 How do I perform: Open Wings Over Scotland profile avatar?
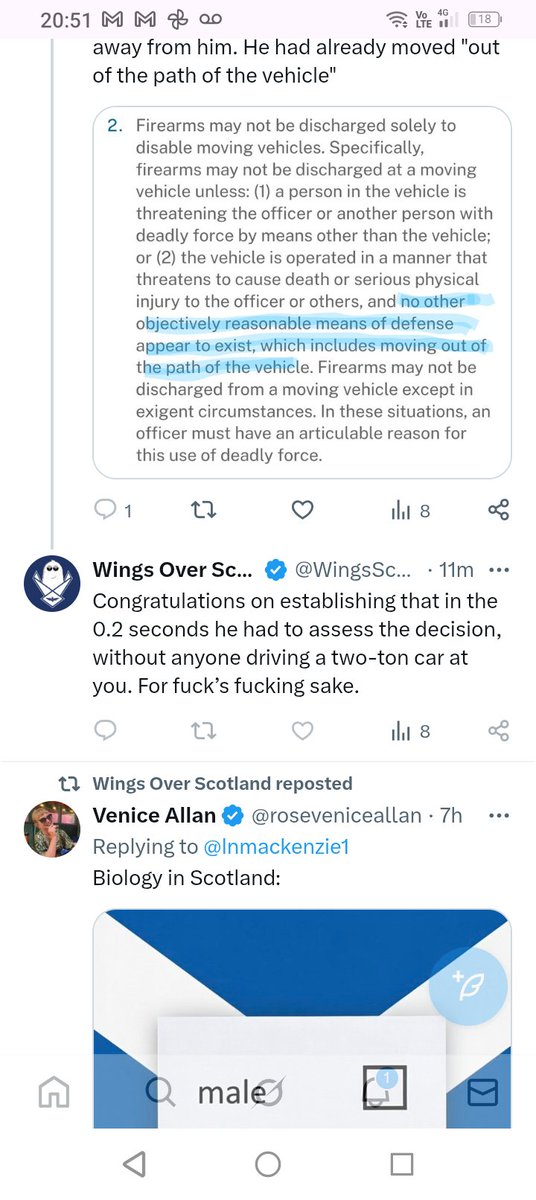pyautogui.click(x=51, y=585)
